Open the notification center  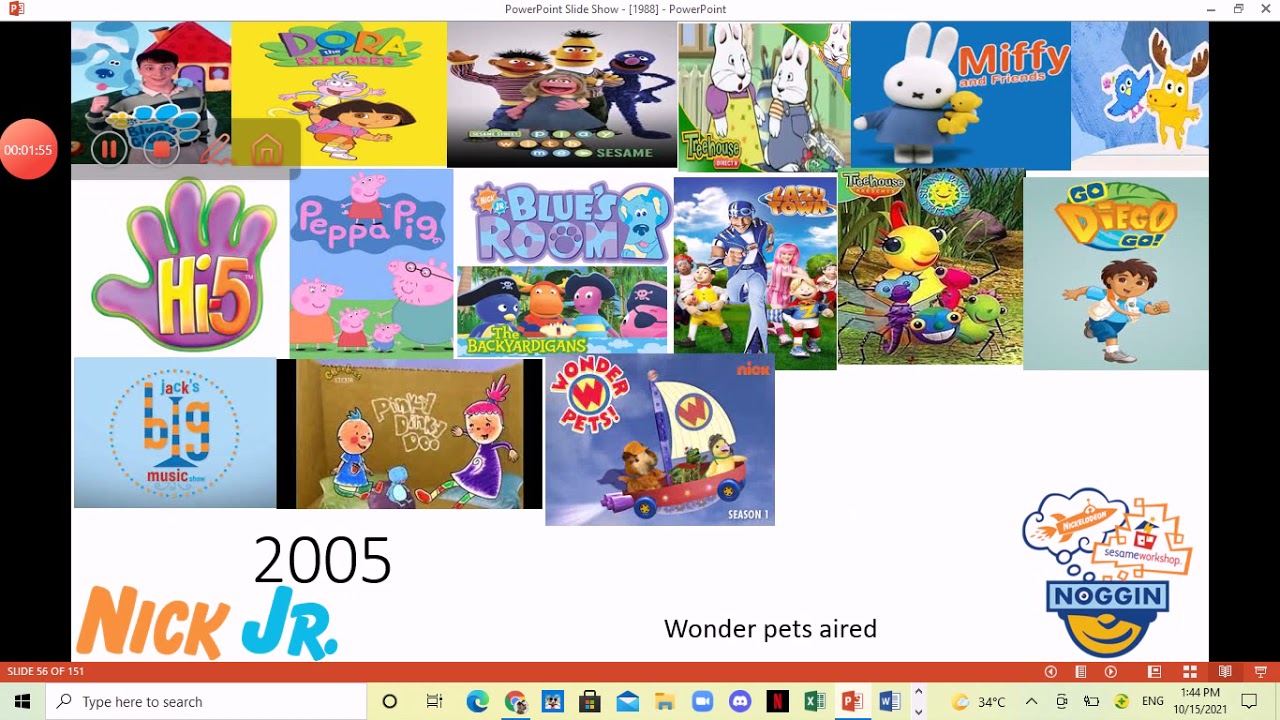1249,702
